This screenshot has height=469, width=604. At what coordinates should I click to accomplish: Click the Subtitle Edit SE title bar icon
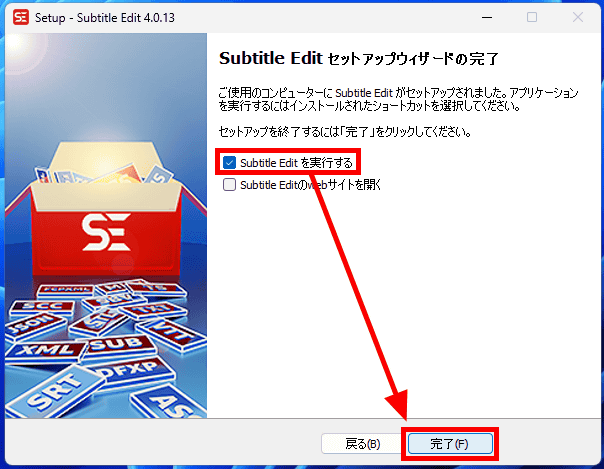click(x=21, y=17)
